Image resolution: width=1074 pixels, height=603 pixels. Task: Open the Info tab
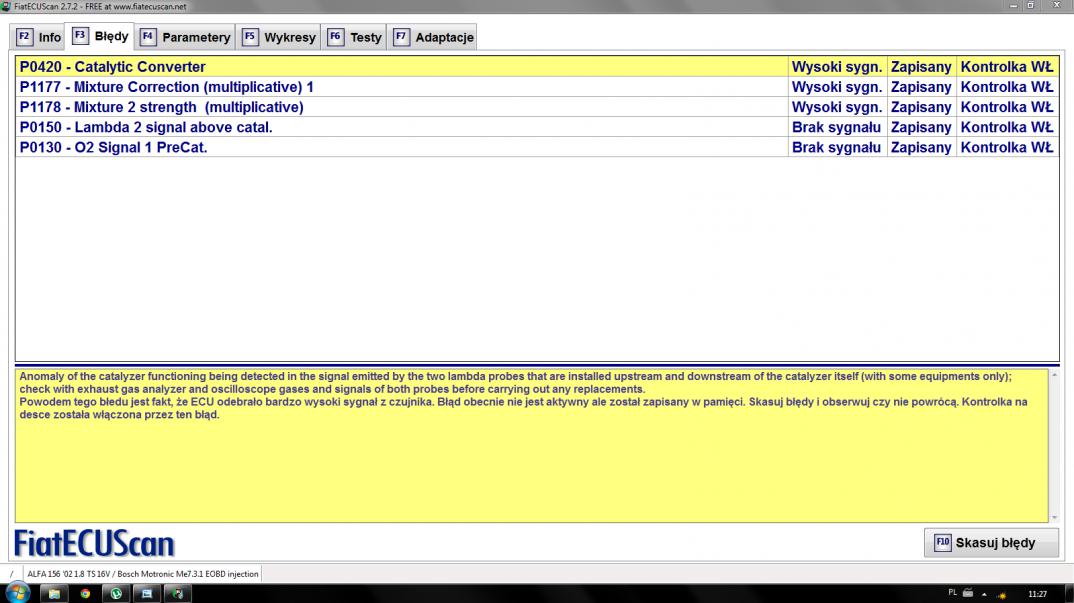pos(38,37)
